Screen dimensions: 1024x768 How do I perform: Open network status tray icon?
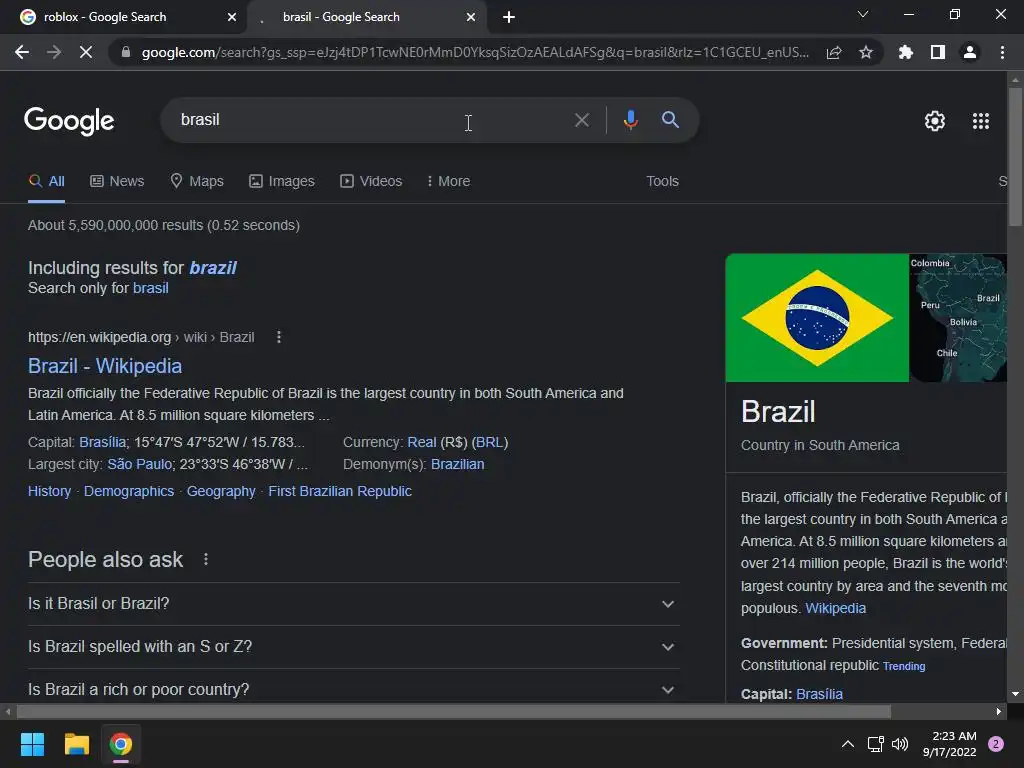tap(875, 744)
